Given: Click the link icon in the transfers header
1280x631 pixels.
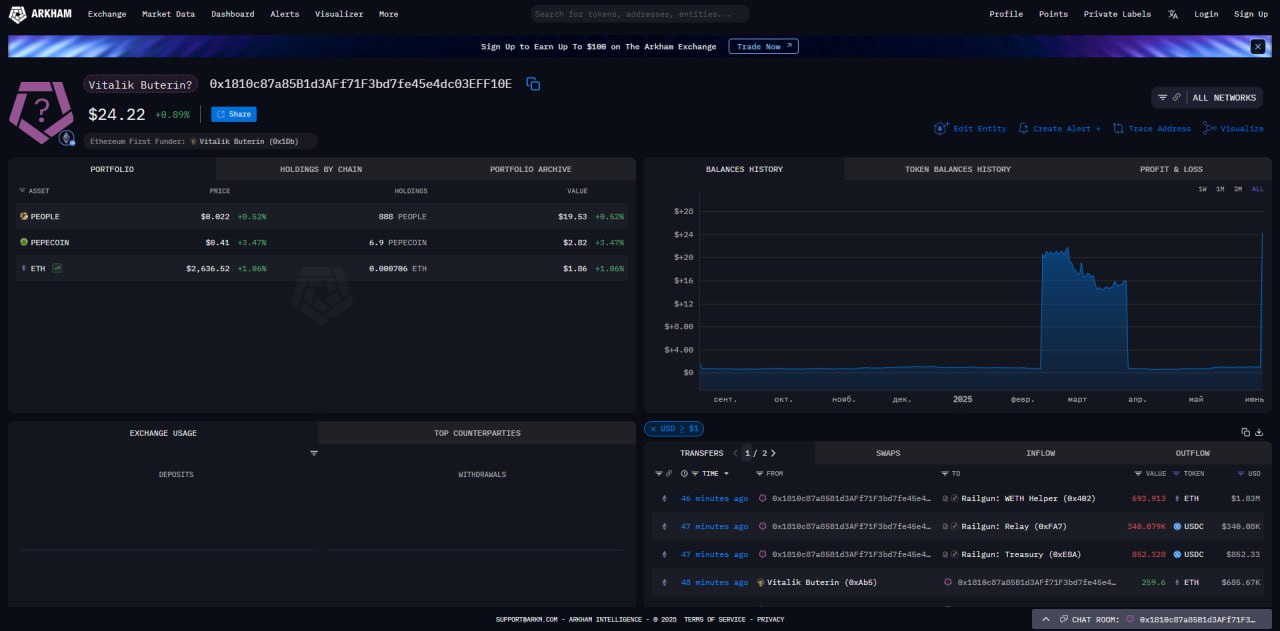Looking at the screenshot, I should [x=669, y=474].
